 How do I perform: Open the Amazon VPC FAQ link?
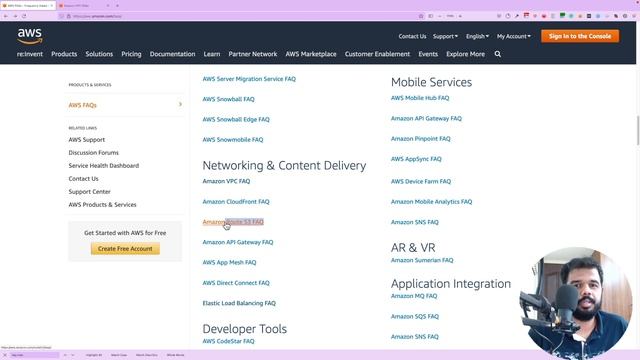point(226,181)
